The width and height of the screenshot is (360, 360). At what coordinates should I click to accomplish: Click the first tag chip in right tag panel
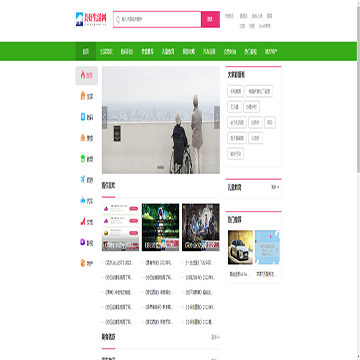[x=235, y=91]
